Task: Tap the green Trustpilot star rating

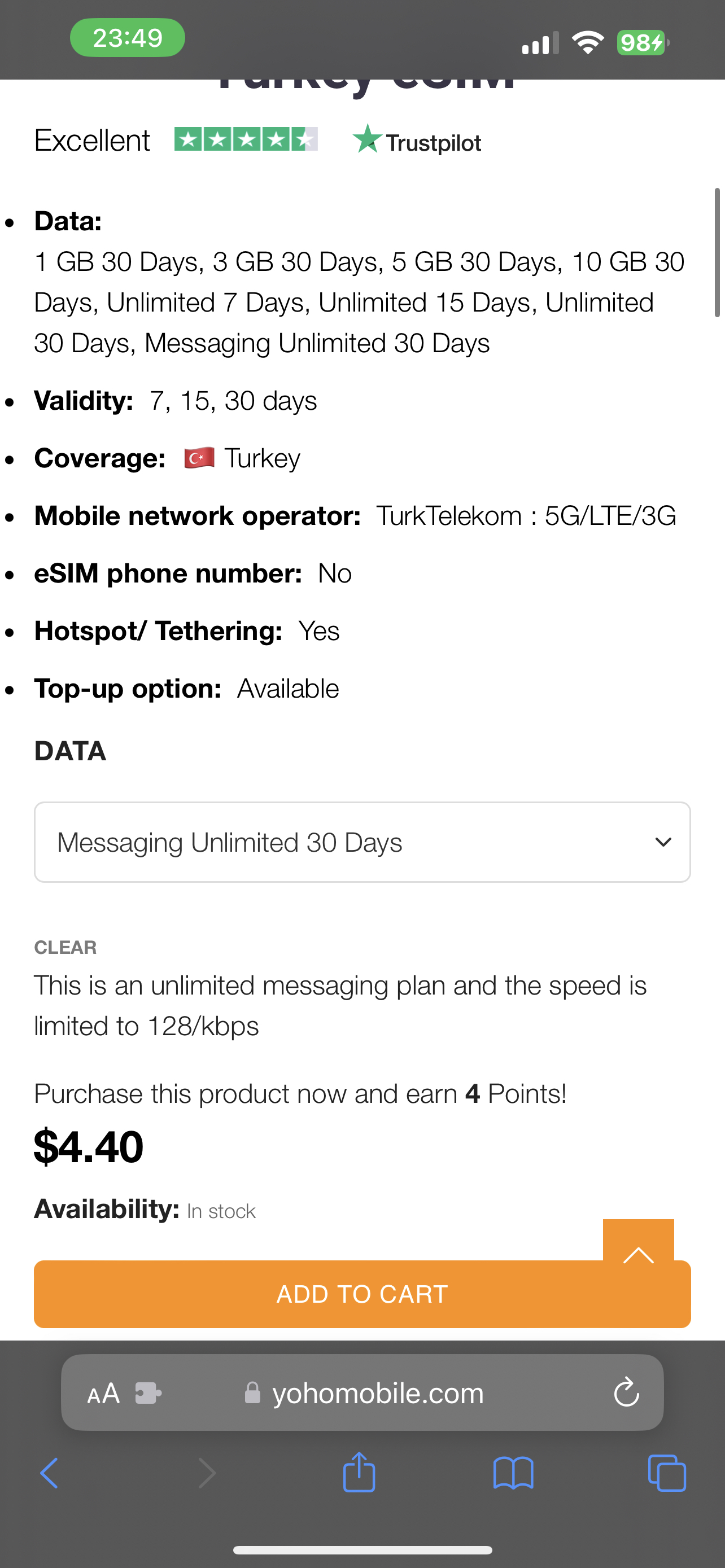Action: click(246, 139)
